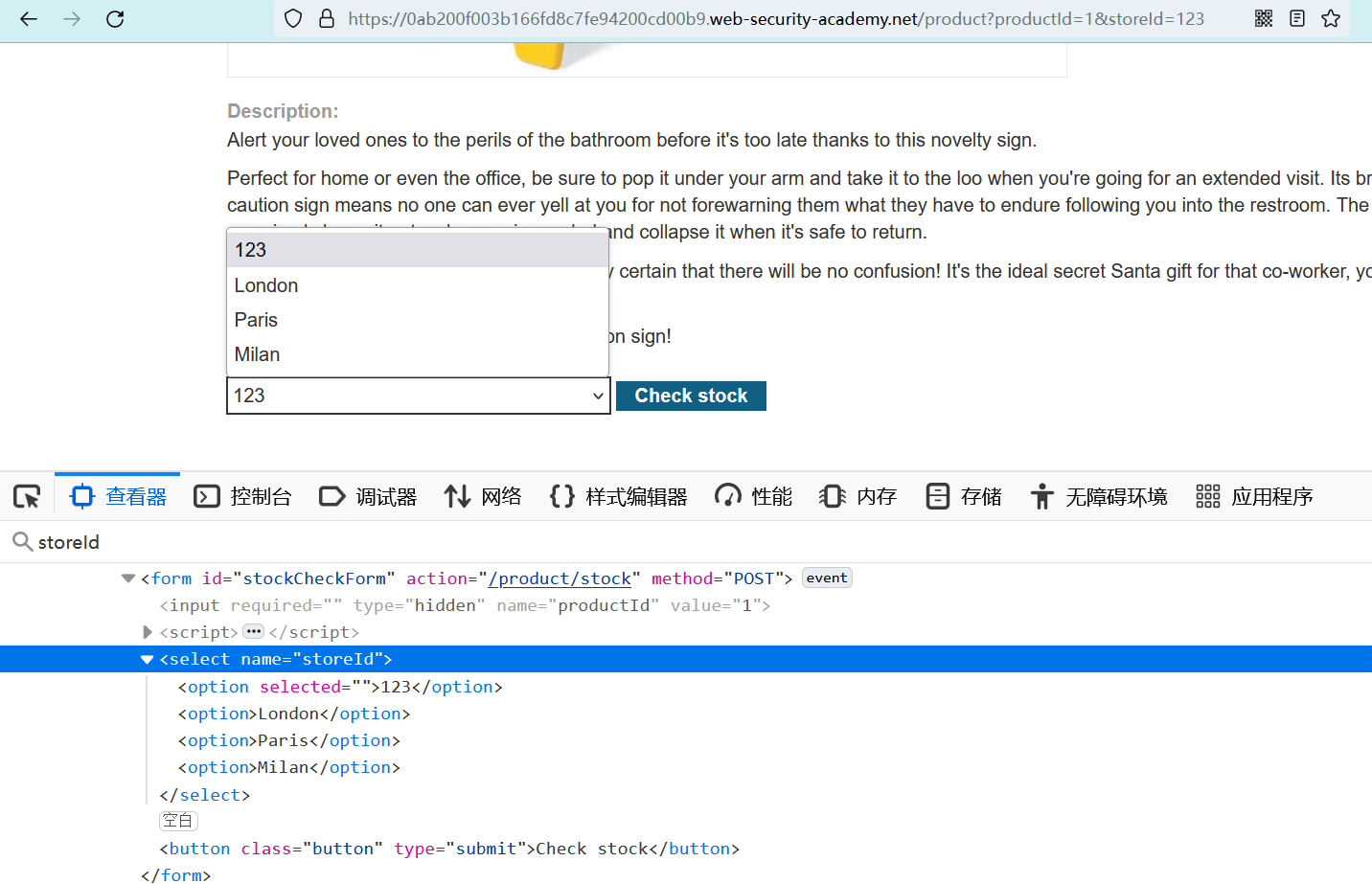
Task: Click the shield tracking protection icon
Action: click(294, 19)
